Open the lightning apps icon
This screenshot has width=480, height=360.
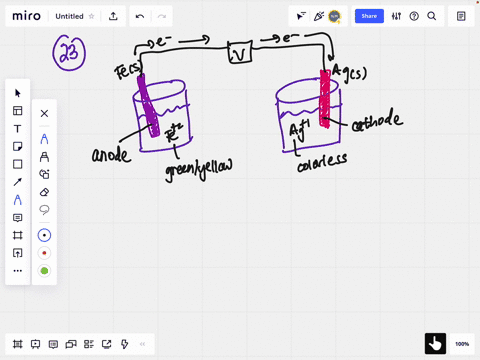point(124,344)
